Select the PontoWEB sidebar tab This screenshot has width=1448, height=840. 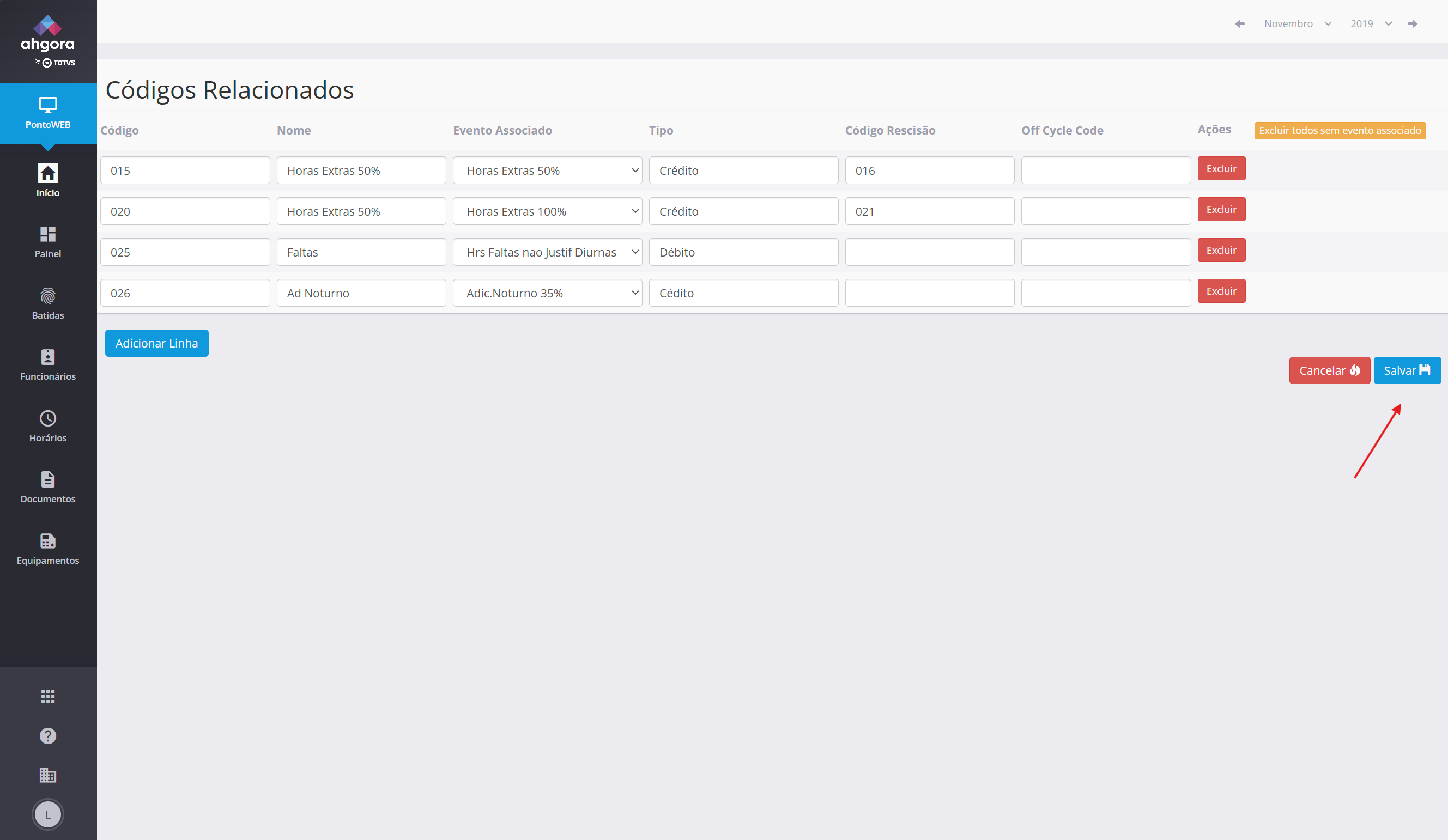click(48, 113)
